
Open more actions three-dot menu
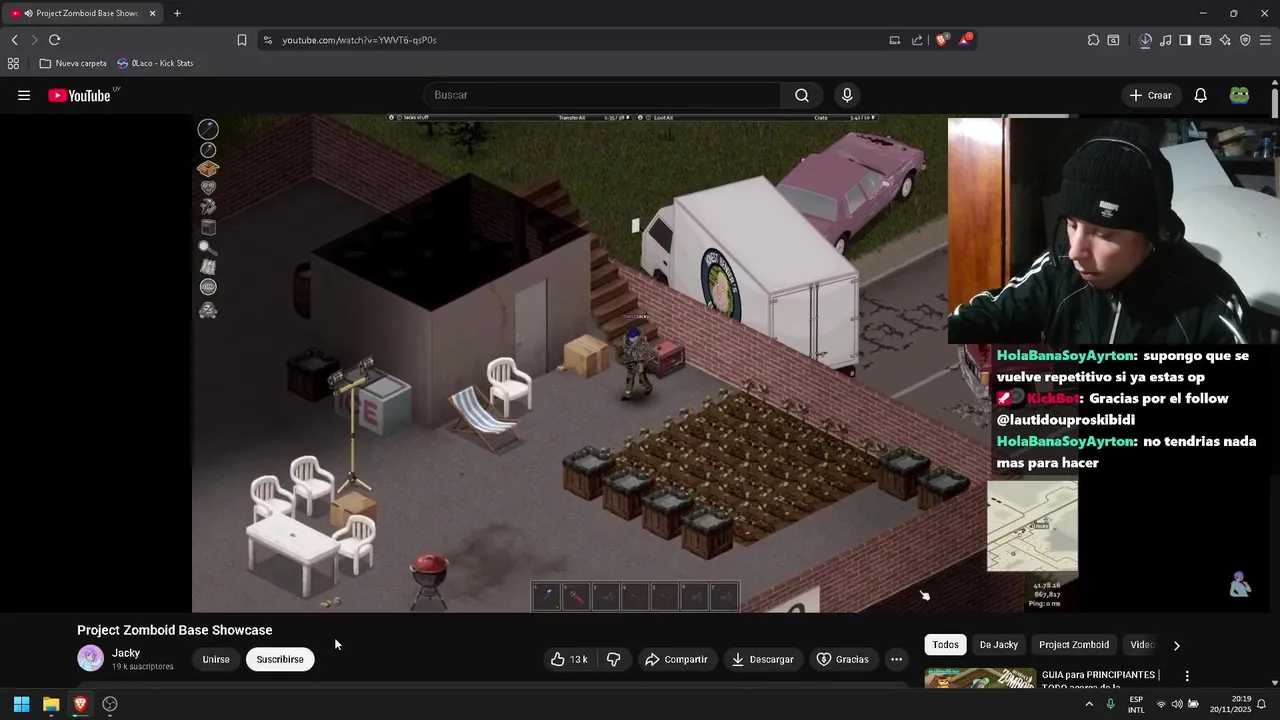click(896, 659)
